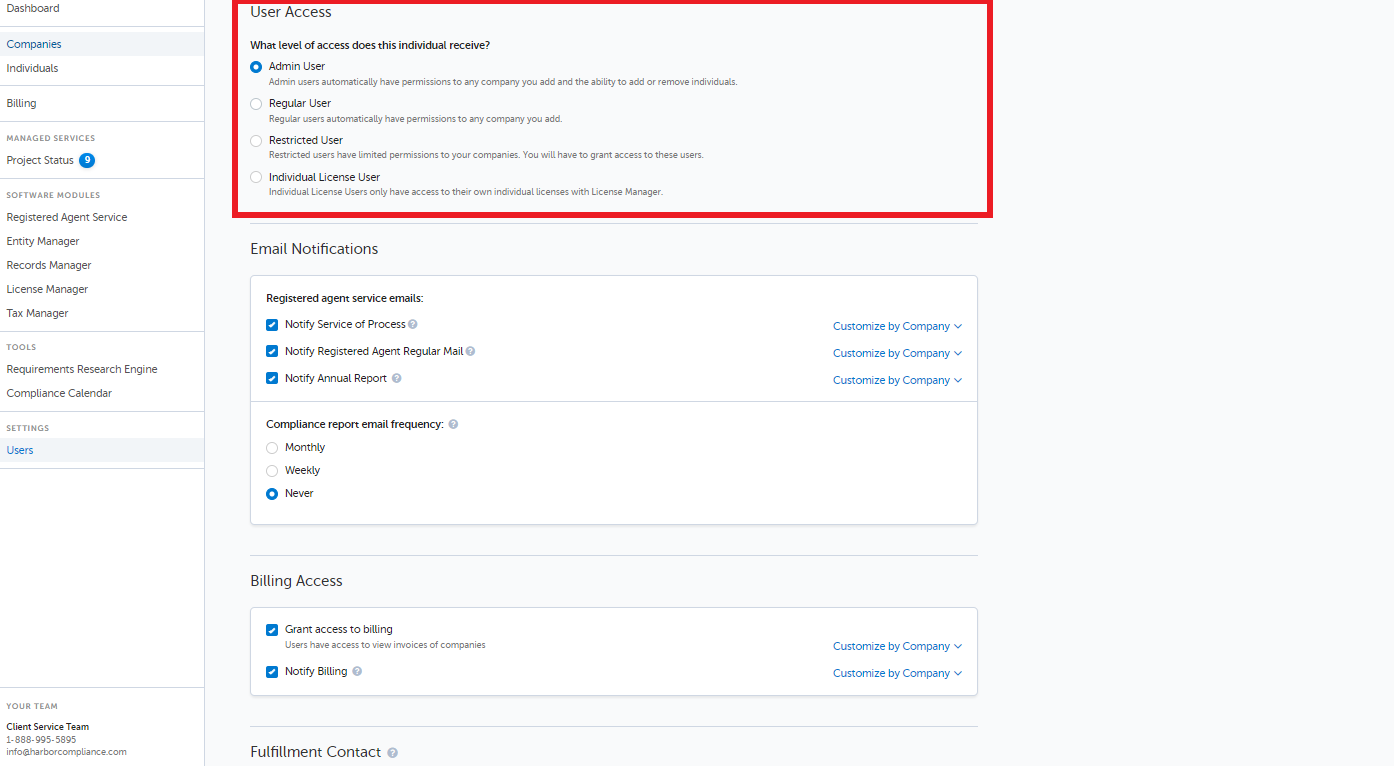
Task: Expand Customize by Company for Annual Report
Action: (x=897, y=380)
